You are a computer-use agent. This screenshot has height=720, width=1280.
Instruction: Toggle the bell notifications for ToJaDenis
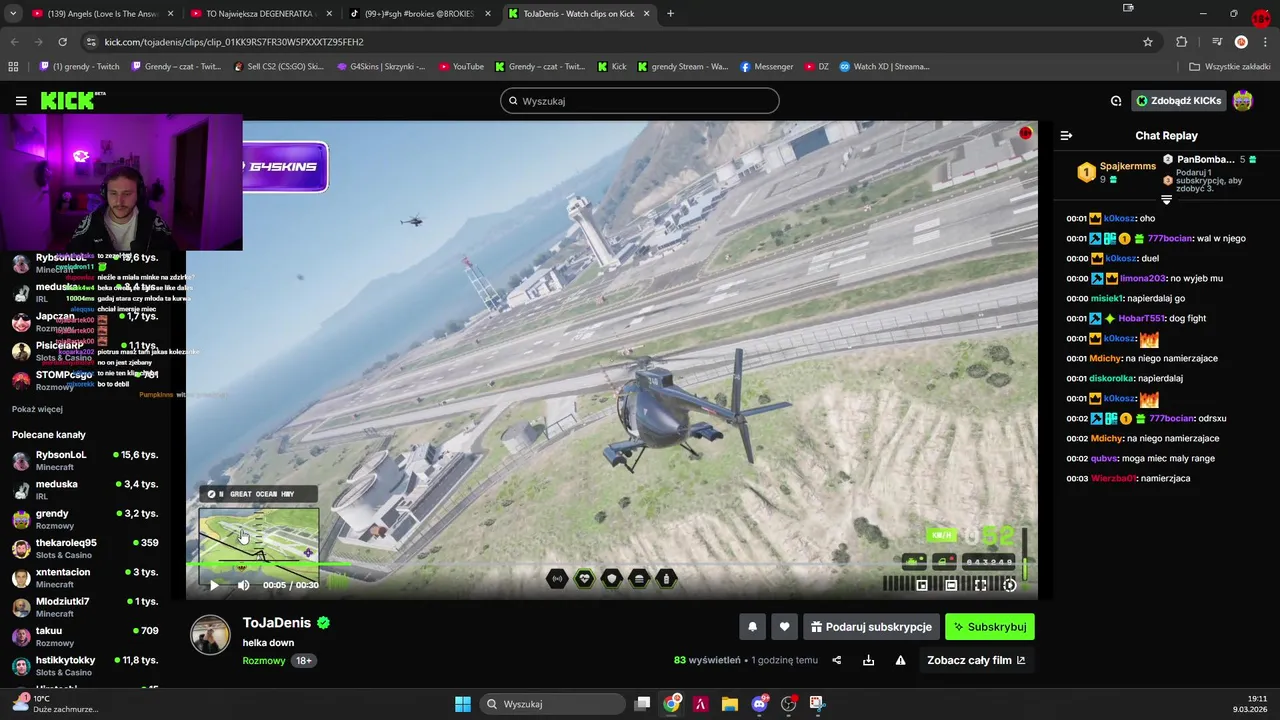753,627
